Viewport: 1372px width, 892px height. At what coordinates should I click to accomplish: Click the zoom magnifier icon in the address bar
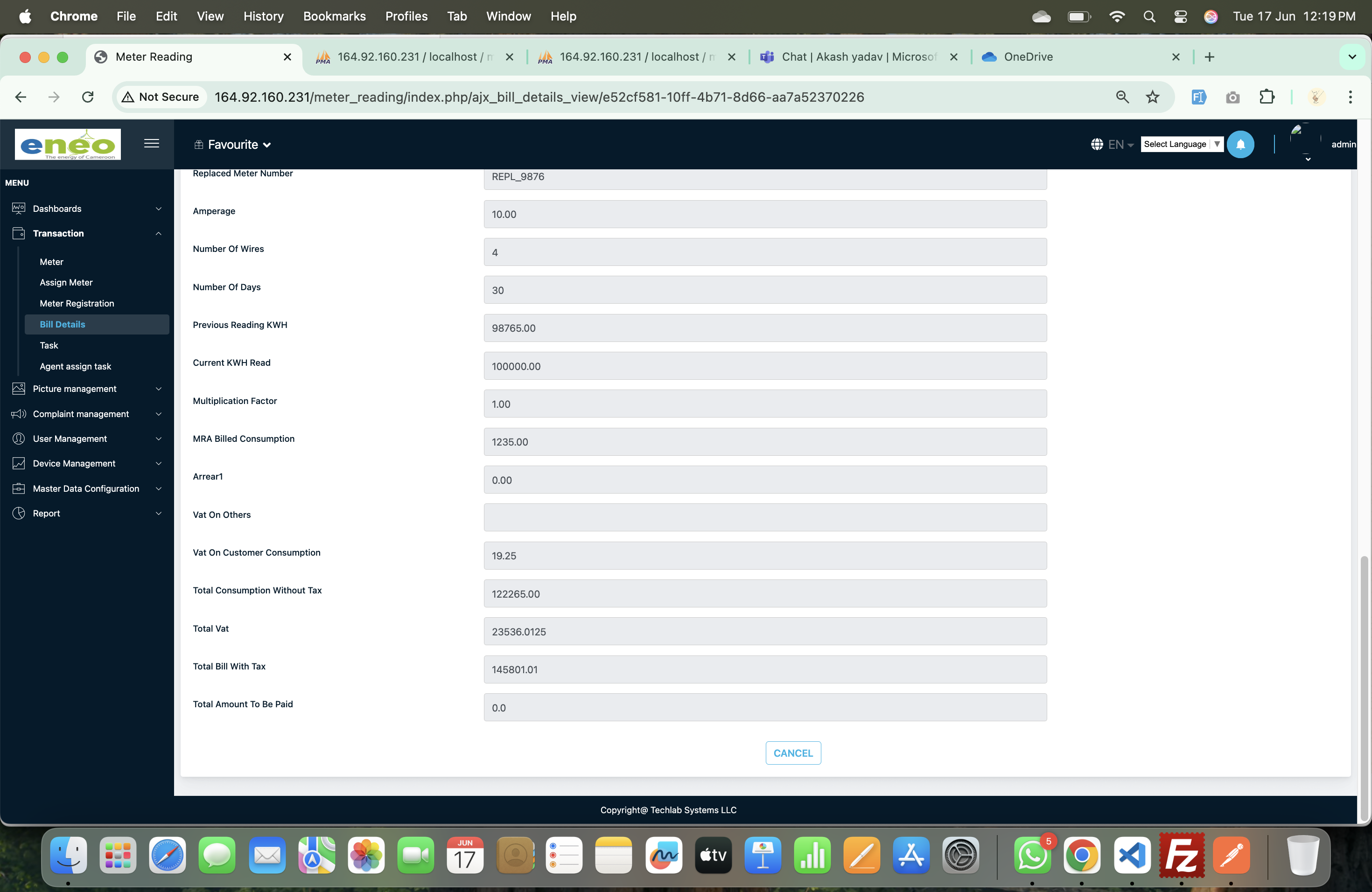pyautogui.click(x=1122, y=97)
